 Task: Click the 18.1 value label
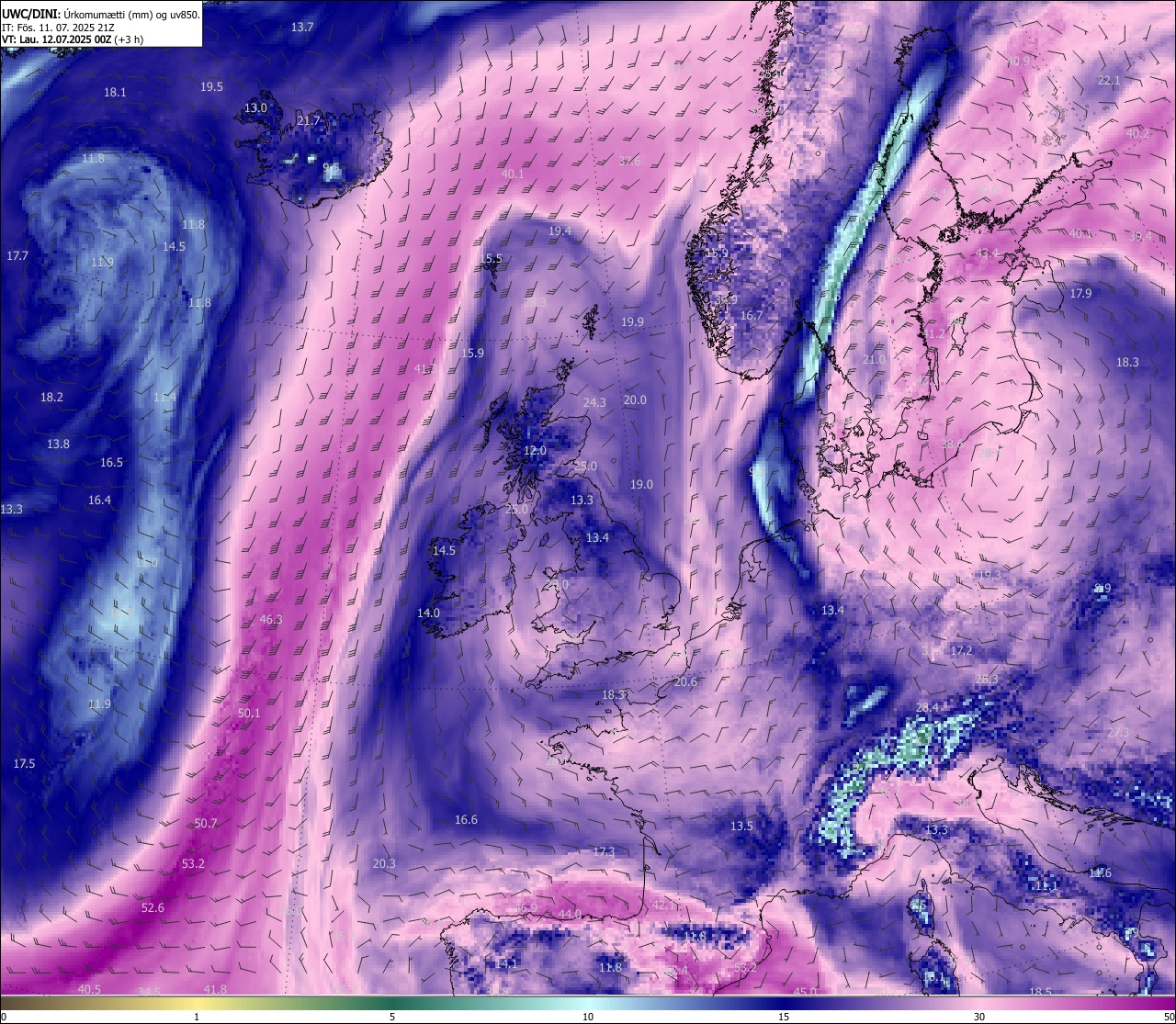click(x=115, y=93)
